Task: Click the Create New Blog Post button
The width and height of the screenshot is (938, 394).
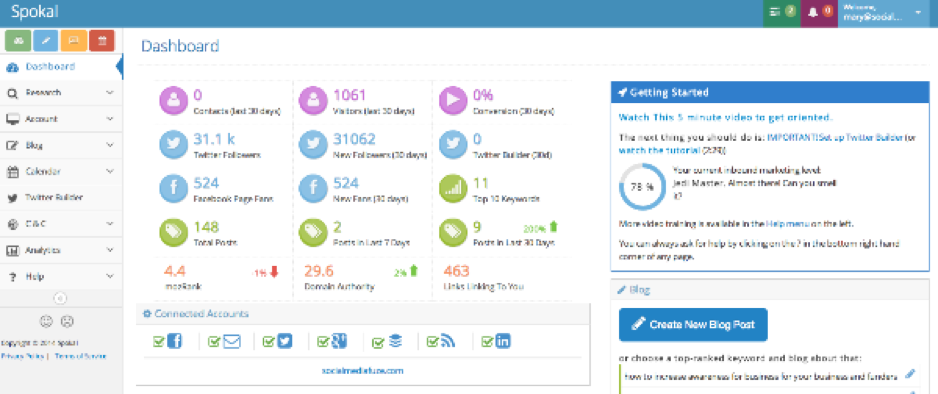Action: (693, 325)
